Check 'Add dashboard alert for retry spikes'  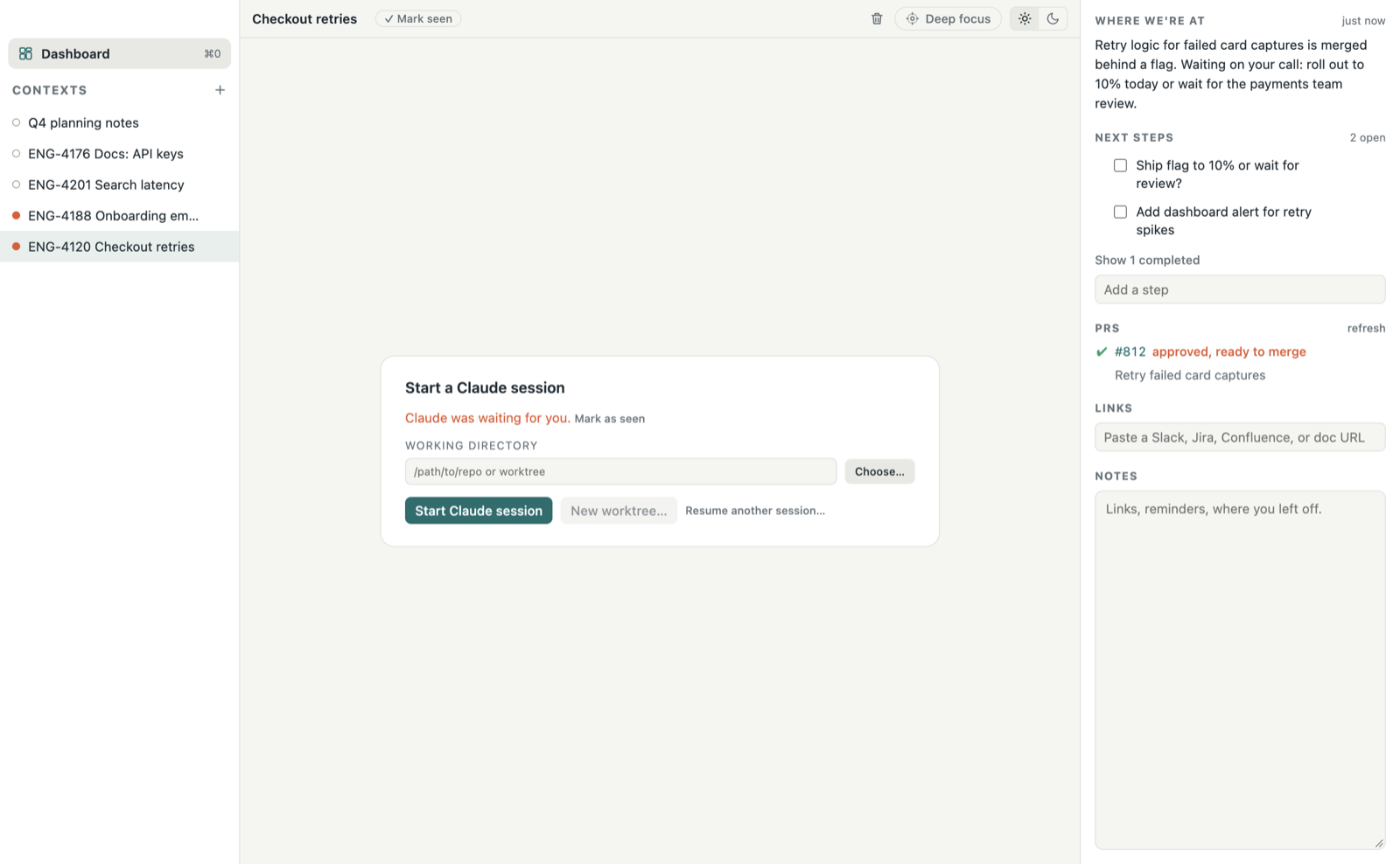point(1120,212)
